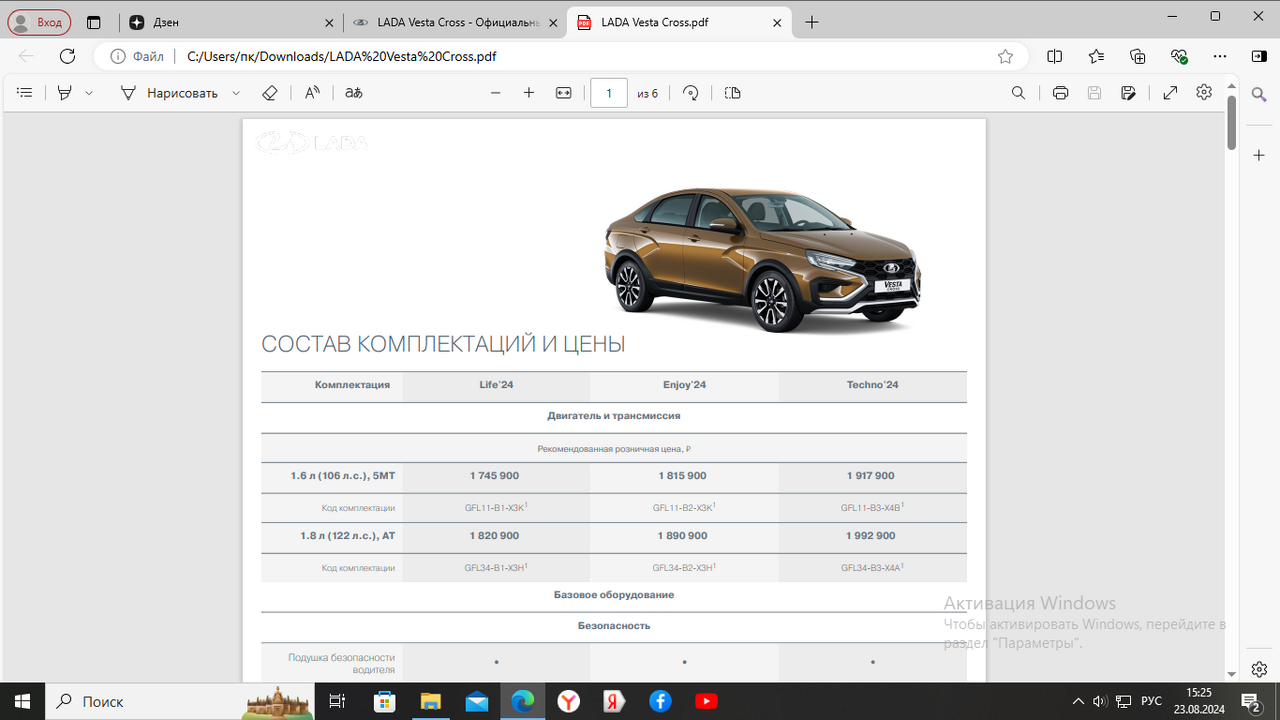Image resolution: width=1280 pixels, height=720 pixels.
Task: Open the favorites list
Action: 1096,56
